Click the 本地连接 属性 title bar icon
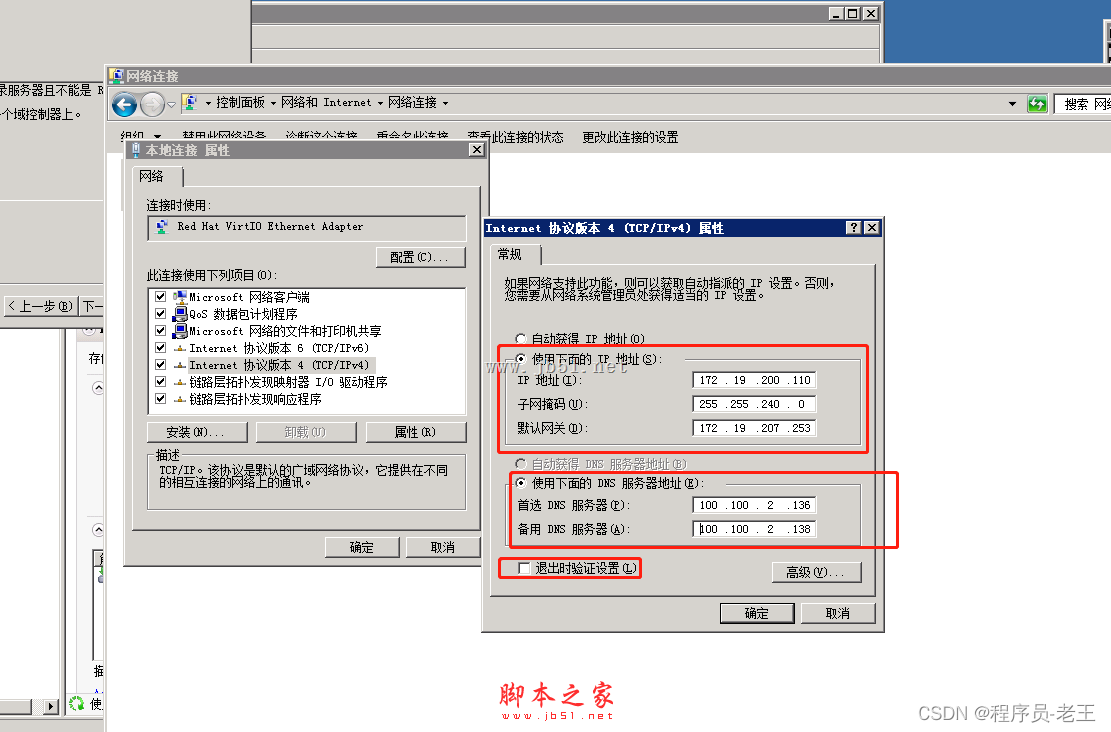1111x732 pixels. (x=135, y=150)
